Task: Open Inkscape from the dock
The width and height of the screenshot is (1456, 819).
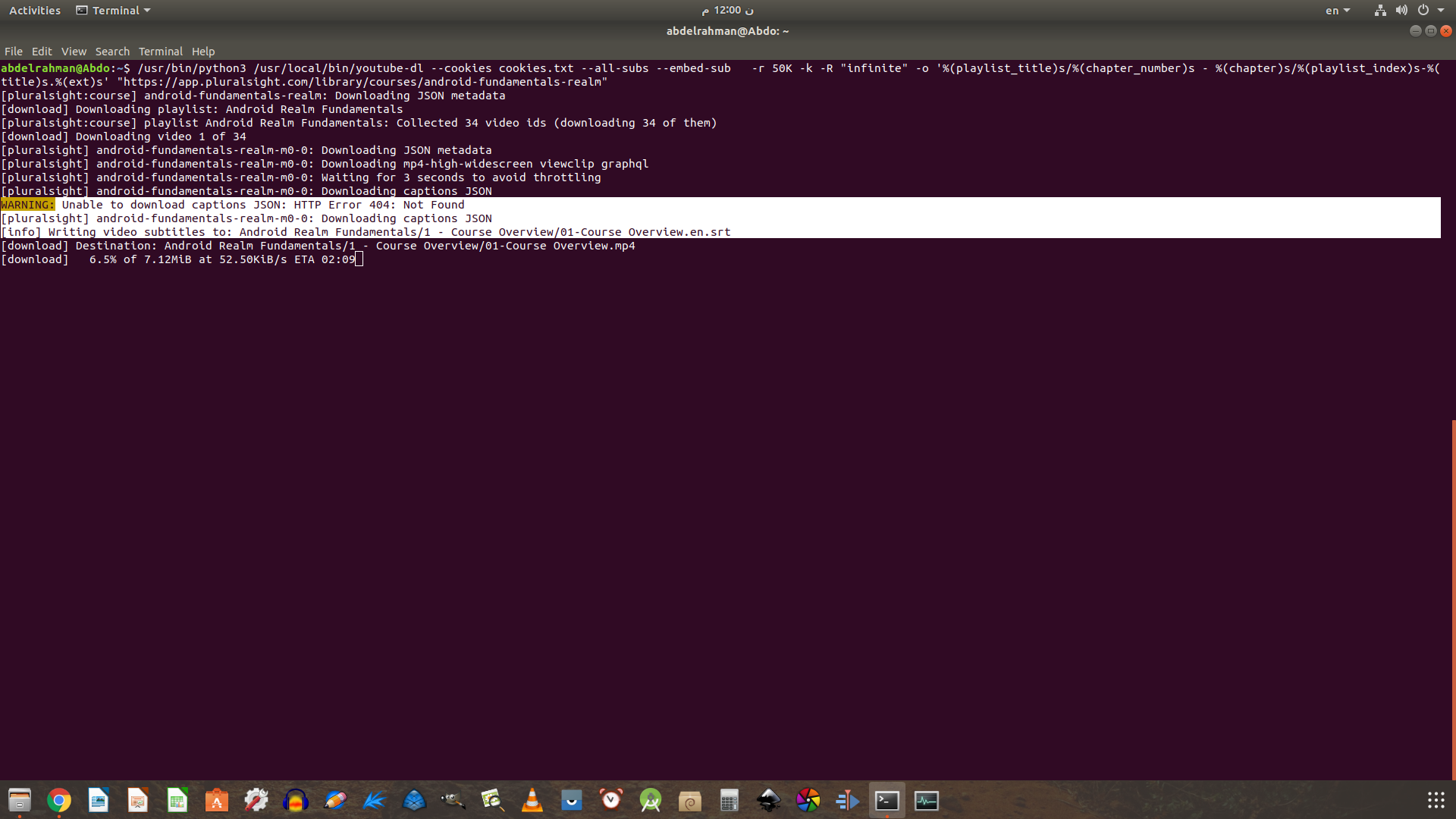Action: click(x=769, y=801)
